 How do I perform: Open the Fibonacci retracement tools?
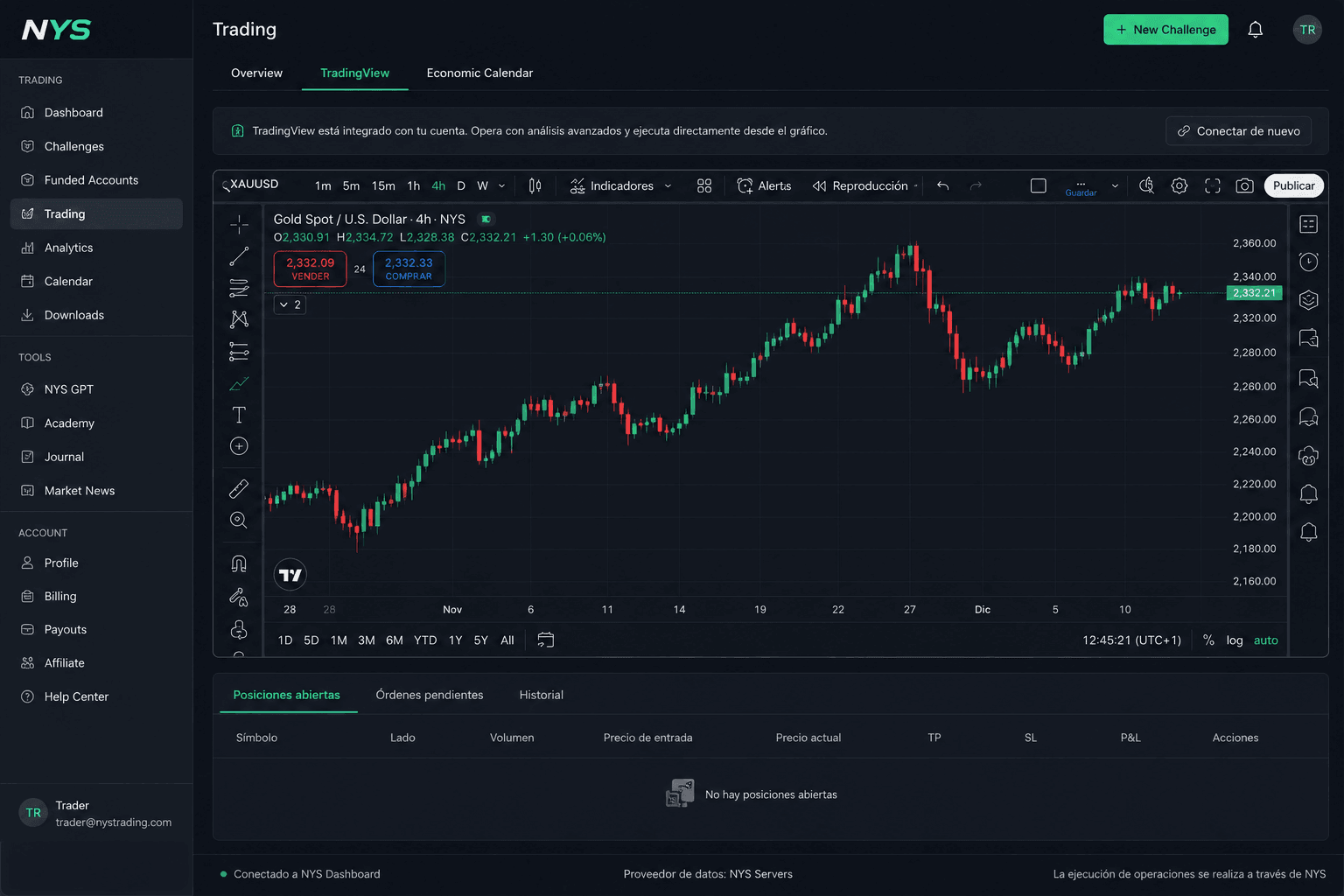239,288
